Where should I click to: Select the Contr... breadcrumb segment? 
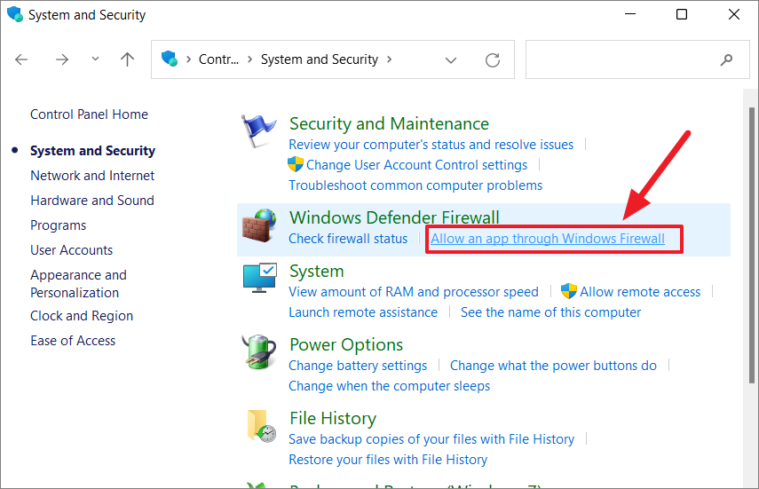pos(219,59)
